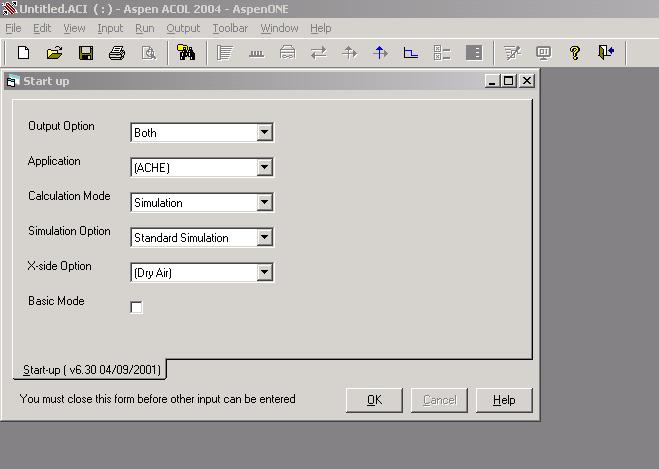Click the edit form pencil icon
The width and height of the screenshot is (659, 469).
click(512, 53)
